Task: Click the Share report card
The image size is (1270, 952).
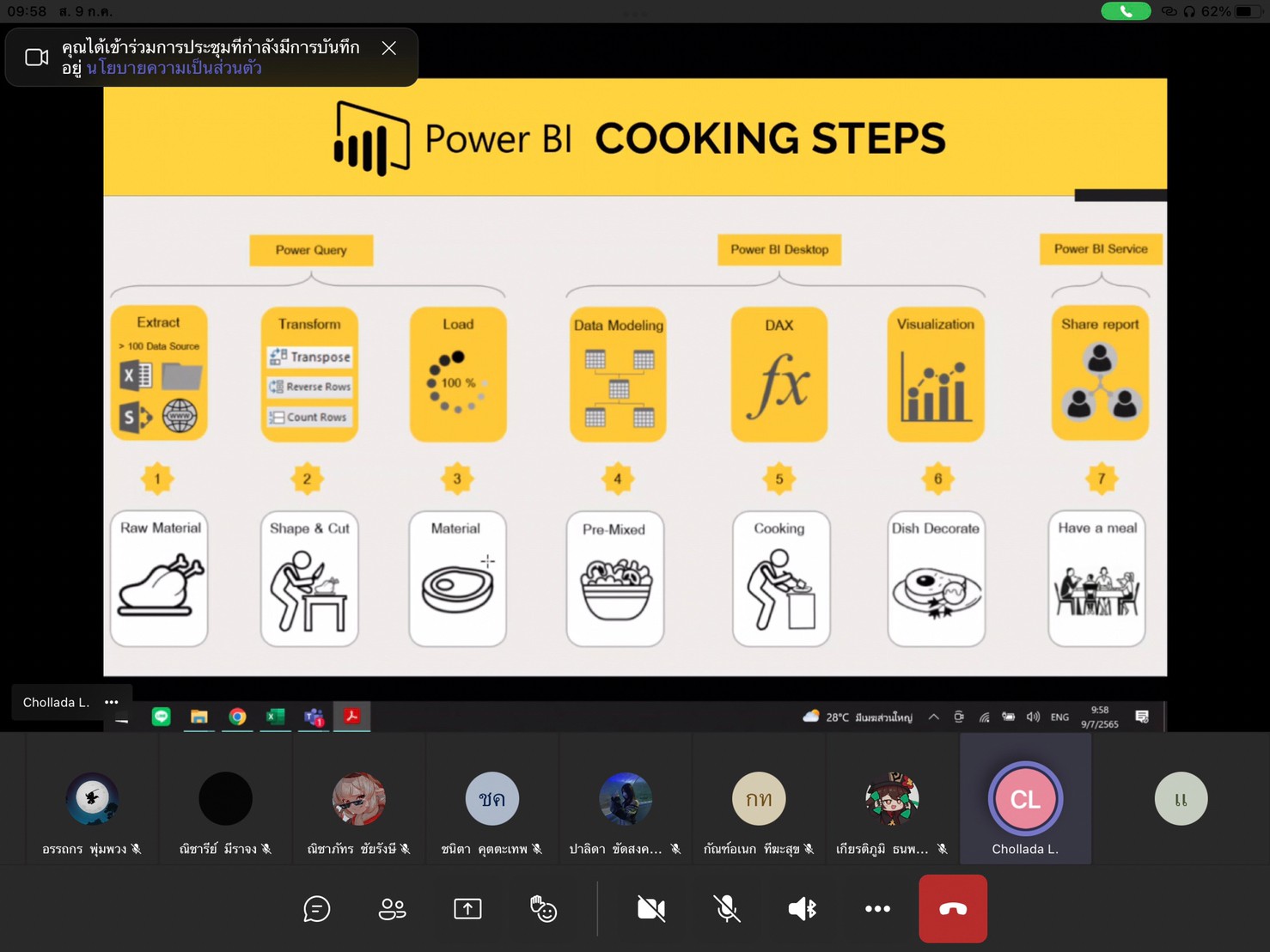Action: pos(1100,373)
